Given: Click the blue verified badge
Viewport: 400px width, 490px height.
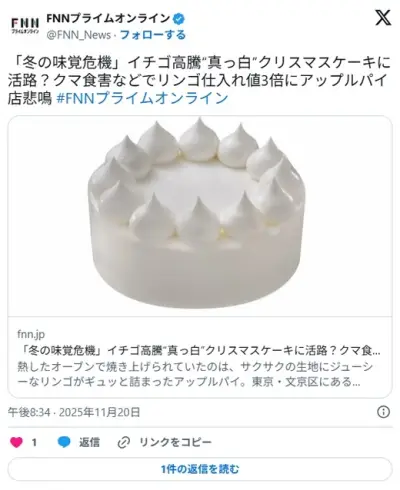Looking at the screenshot, I should pos(179,19).
